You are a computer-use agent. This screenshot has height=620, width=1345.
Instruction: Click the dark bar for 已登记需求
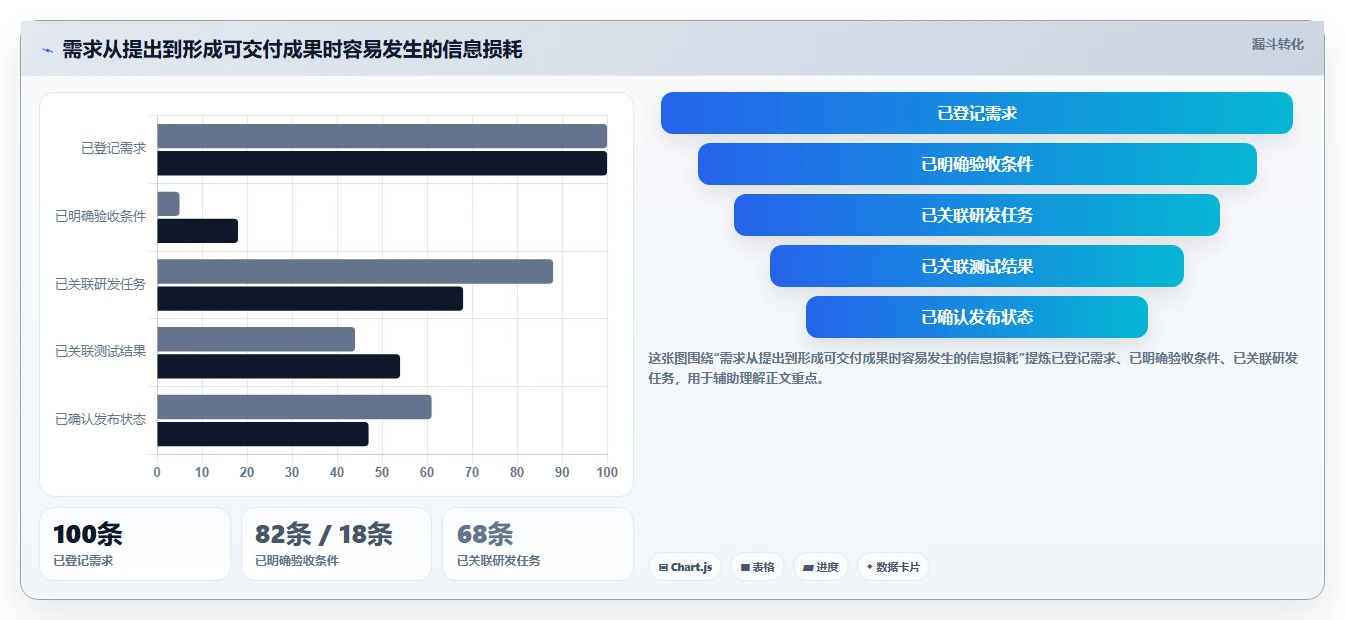(382, 163)
